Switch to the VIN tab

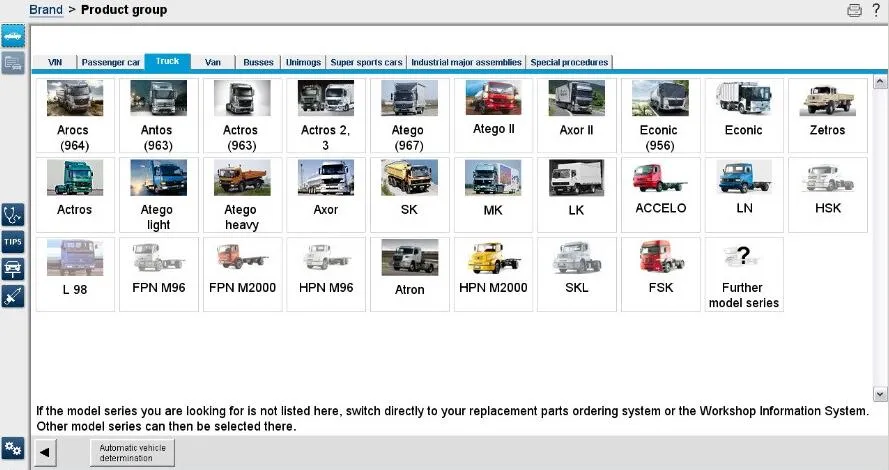pos(55,62)
